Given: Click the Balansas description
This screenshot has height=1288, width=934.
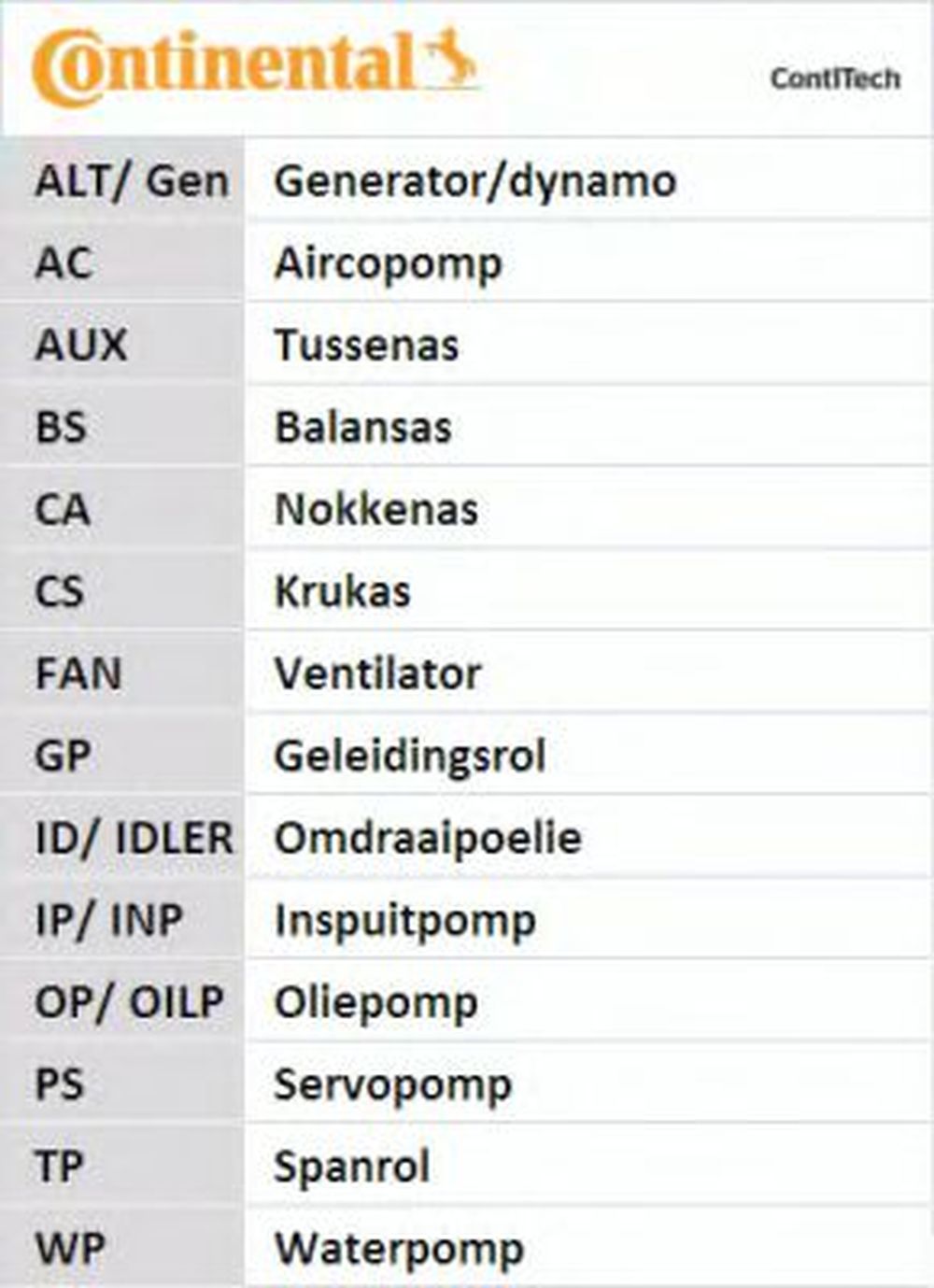Looking at the screenshot, I should pos(363,428).
